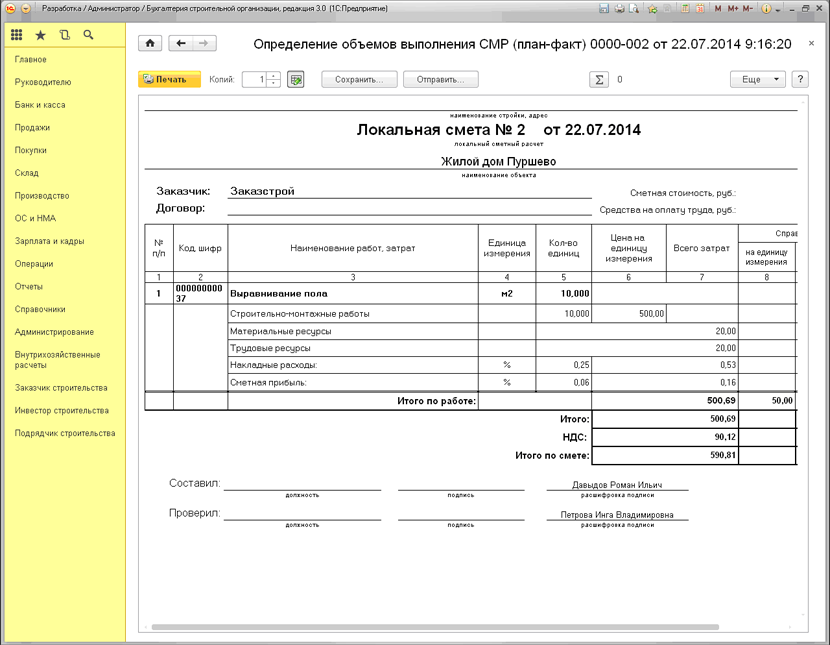This screenshot has width=830, height=645.
Task: Open help with the ? button
Action: [800, 79]
